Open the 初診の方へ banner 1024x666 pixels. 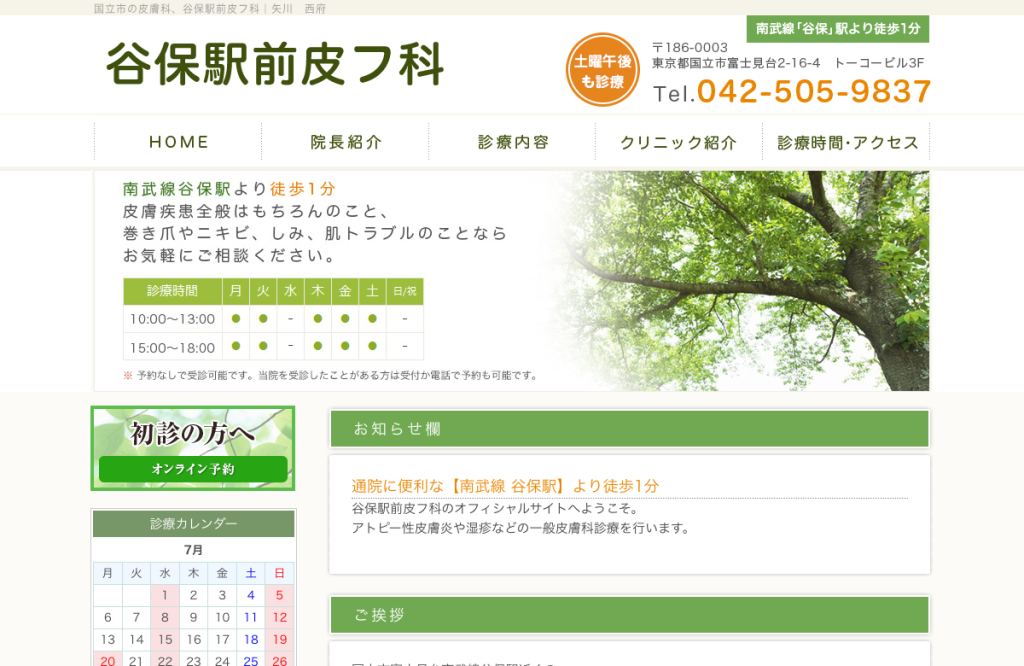tap(193, 448)
